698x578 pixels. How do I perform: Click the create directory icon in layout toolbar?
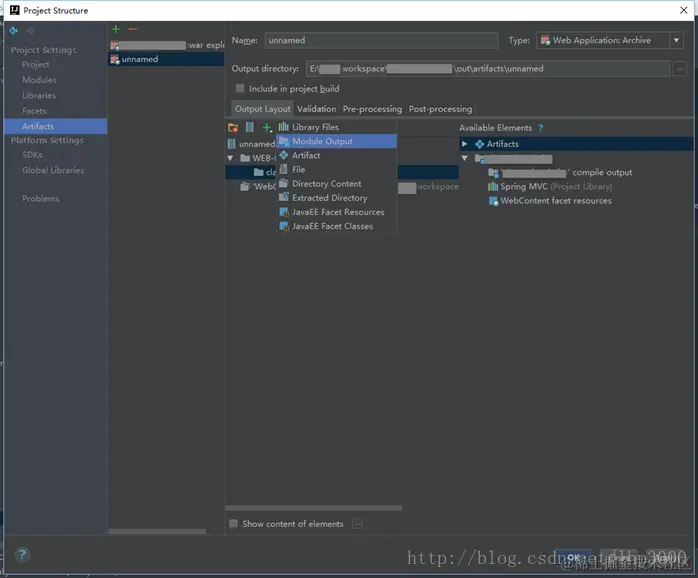(233, 128)
